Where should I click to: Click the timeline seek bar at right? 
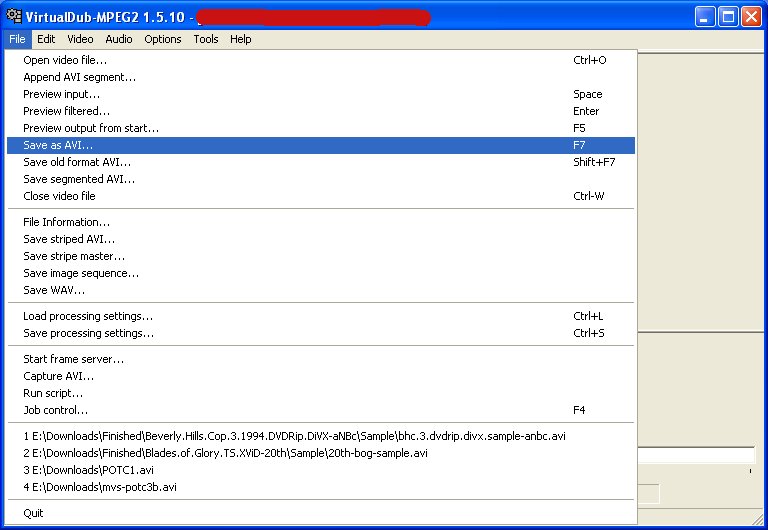696,455
